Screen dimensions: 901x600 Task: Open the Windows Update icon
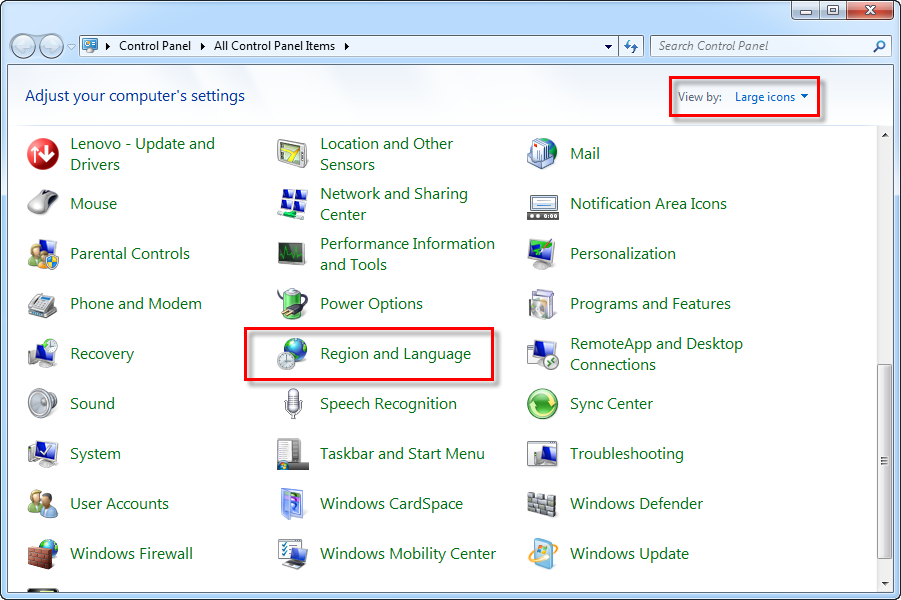[x=542, y=554]
